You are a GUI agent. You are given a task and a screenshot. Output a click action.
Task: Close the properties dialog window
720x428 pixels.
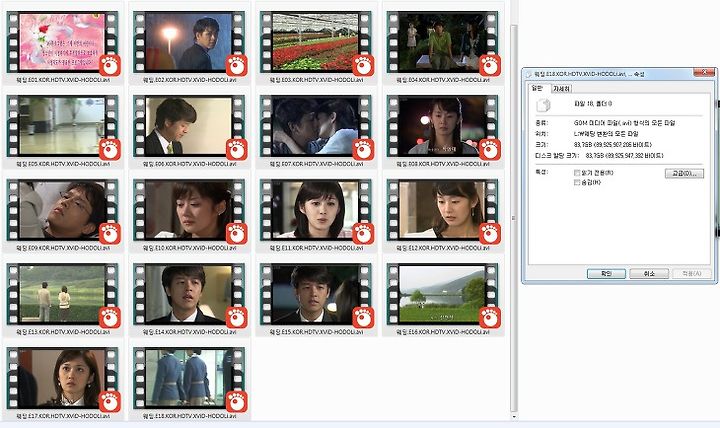704,72
